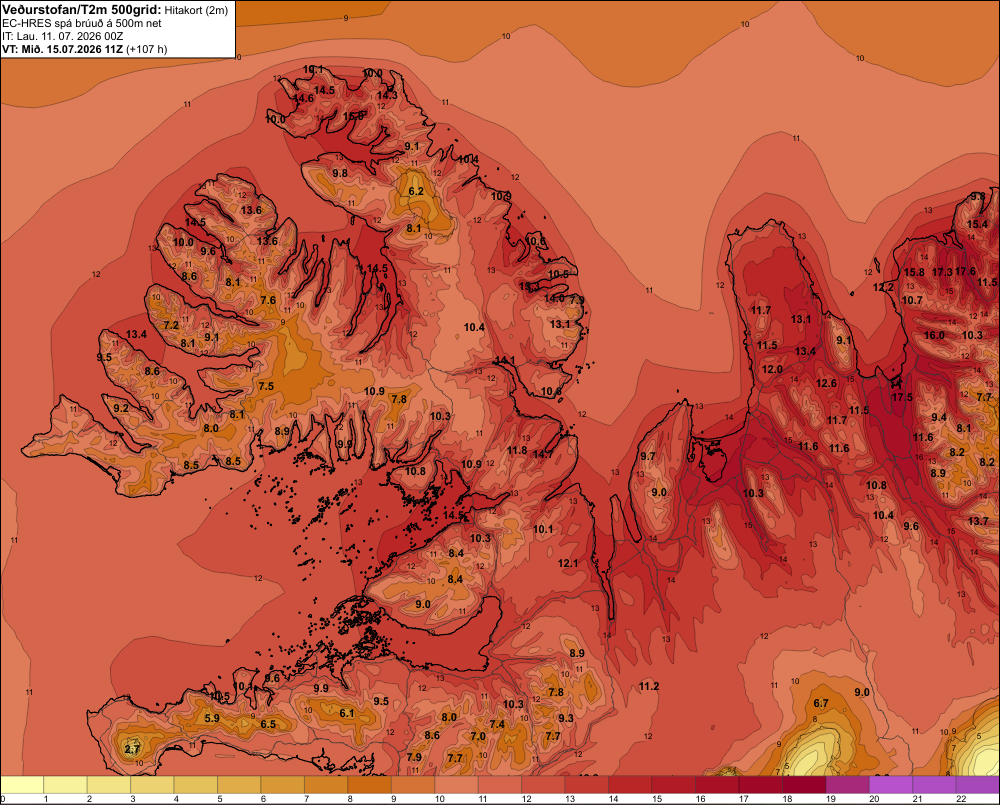Select the 17.5 temperature value label
The height and width of the screenshot is (805, 1000).
[x=902, y=397]
